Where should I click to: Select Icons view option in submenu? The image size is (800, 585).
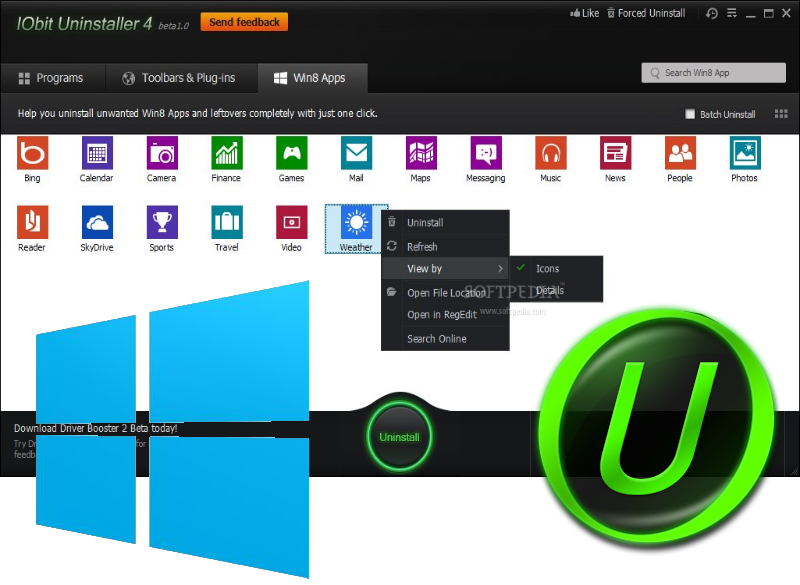click(x=547, y=269)
